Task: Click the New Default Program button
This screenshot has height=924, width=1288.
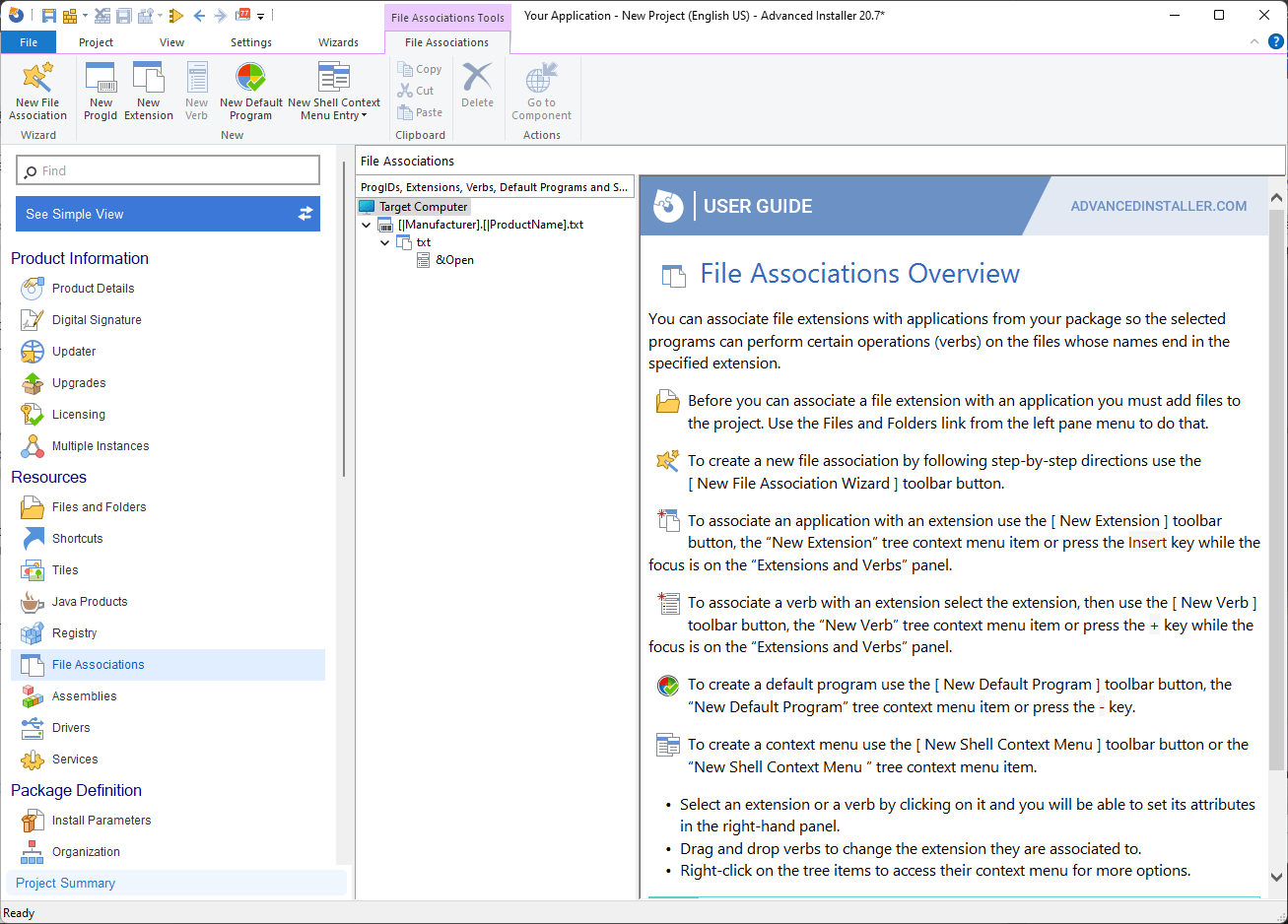Action: (x=251, y=91)
